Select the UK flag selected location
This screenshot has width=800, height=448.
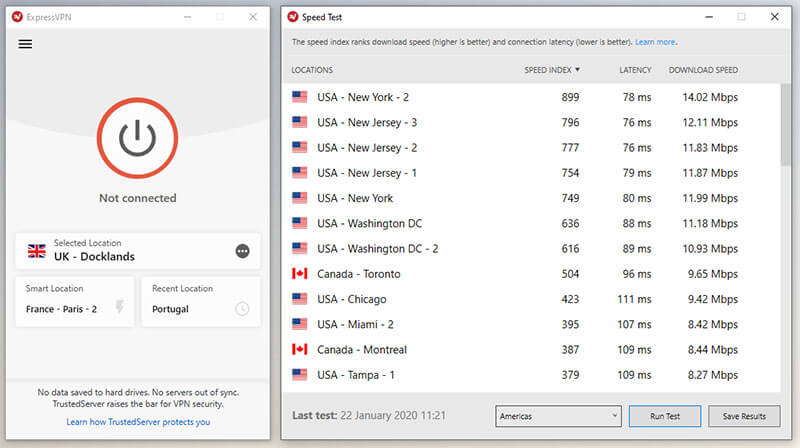[37, 251]
